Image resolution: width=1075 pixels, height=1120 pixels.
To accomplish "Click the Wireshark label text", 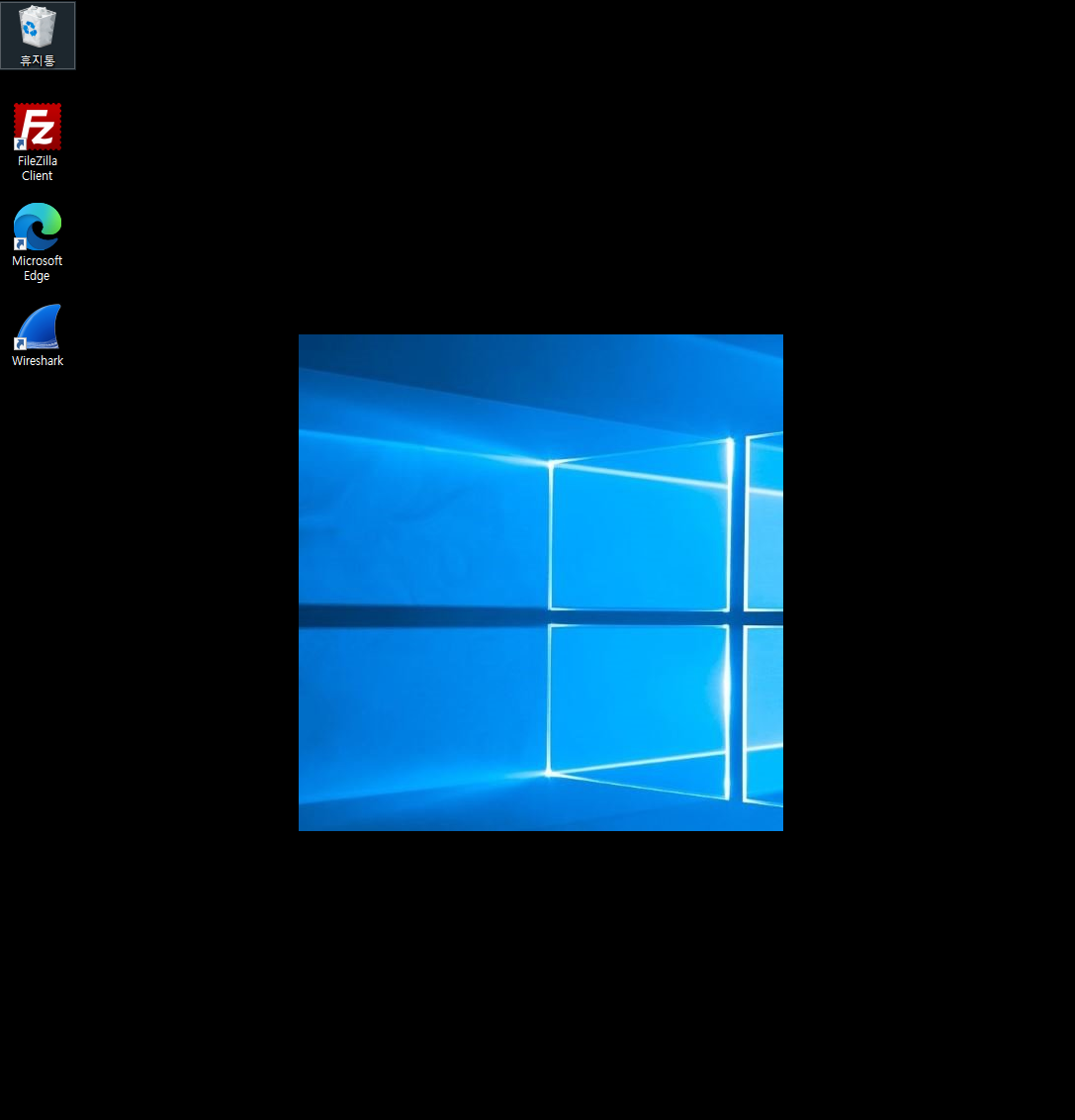I will [x=38, y=361].
